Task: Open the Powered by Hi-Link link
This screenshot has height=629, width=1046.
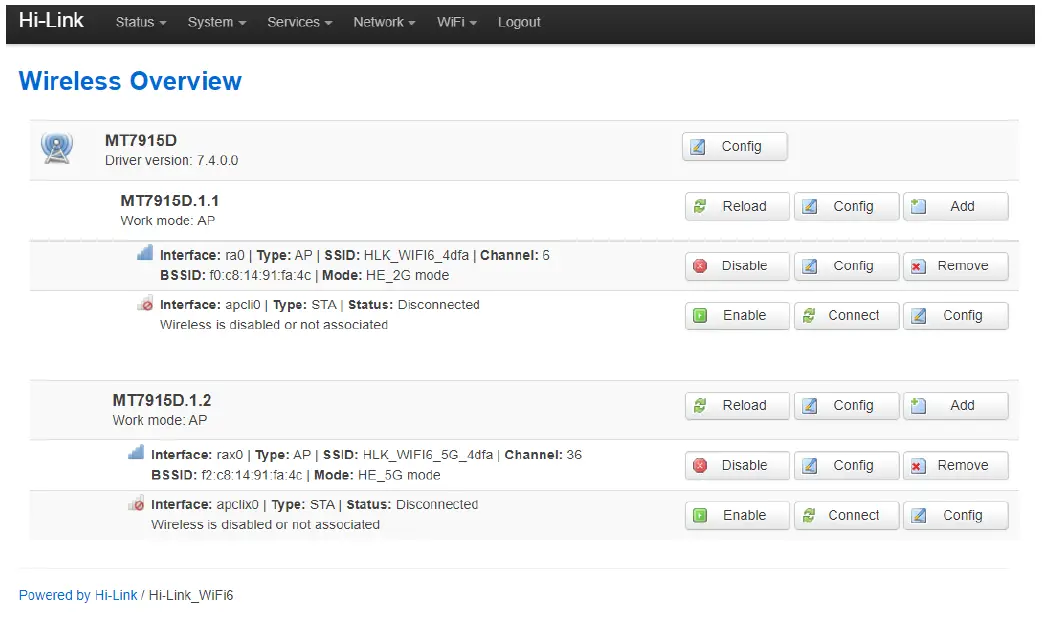Action: coord(78,595)
